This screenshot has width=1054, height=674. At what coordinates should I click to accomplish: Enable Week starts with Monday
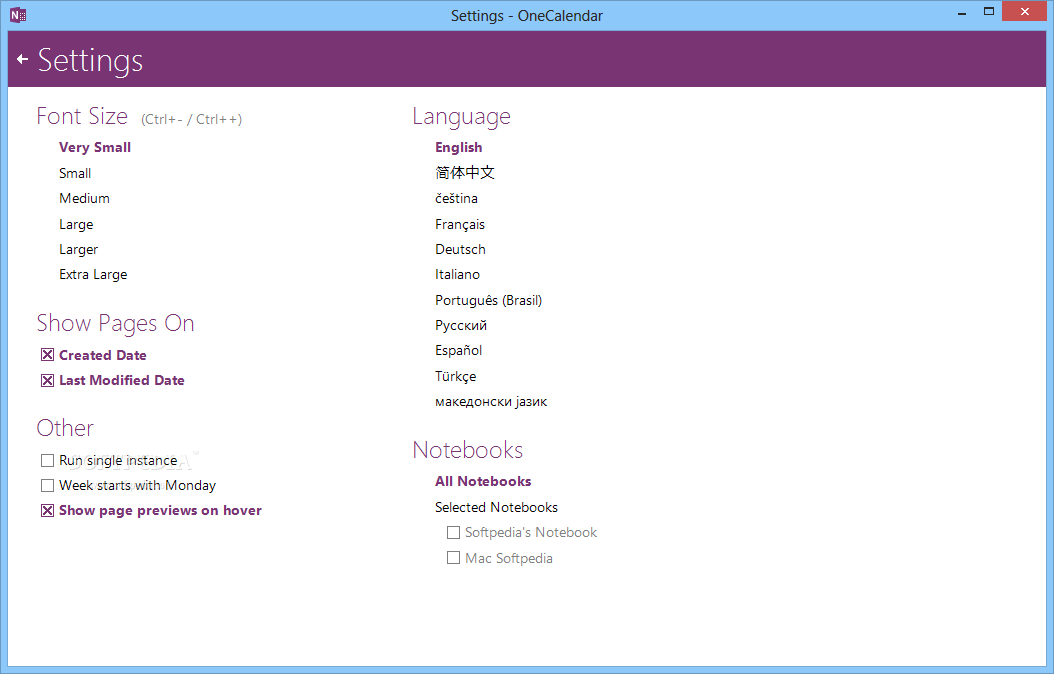[47, 485]
